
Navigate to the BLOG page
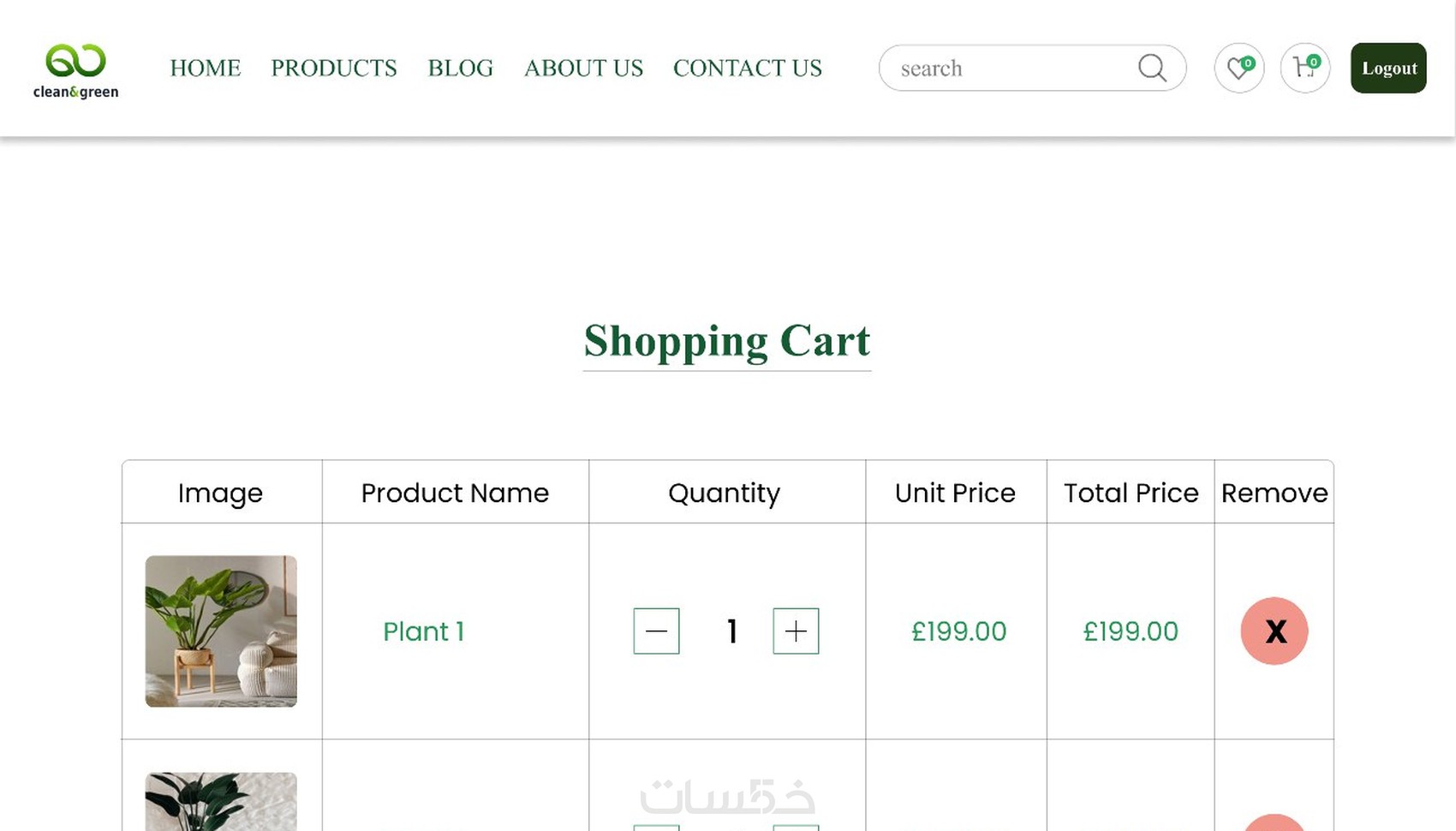coord(461,68)
